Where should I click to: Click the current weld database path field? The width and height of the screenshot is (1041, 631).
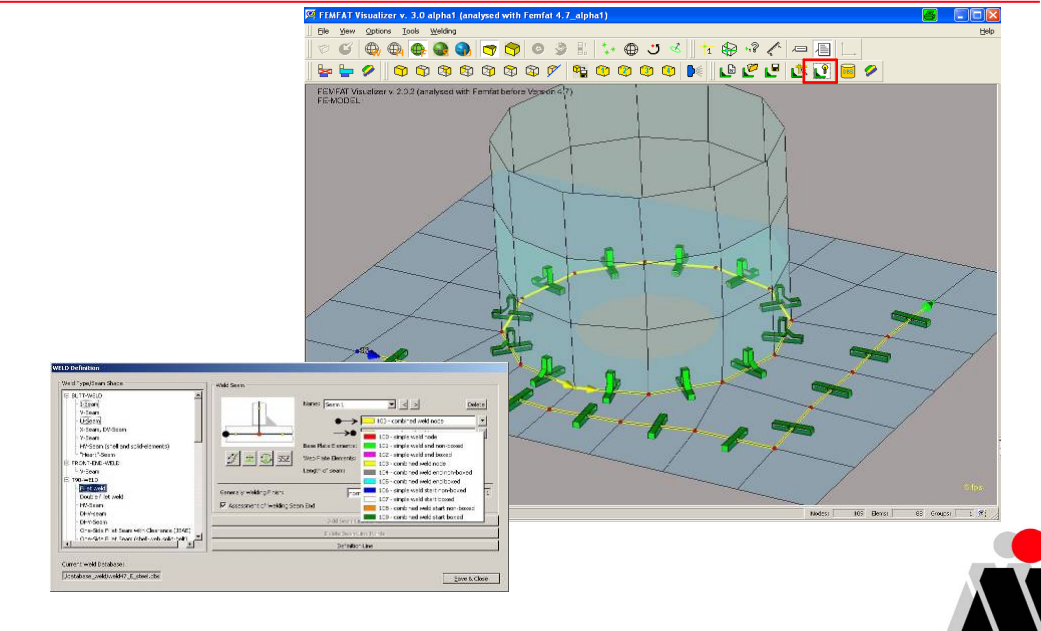[x=112, y=576]
